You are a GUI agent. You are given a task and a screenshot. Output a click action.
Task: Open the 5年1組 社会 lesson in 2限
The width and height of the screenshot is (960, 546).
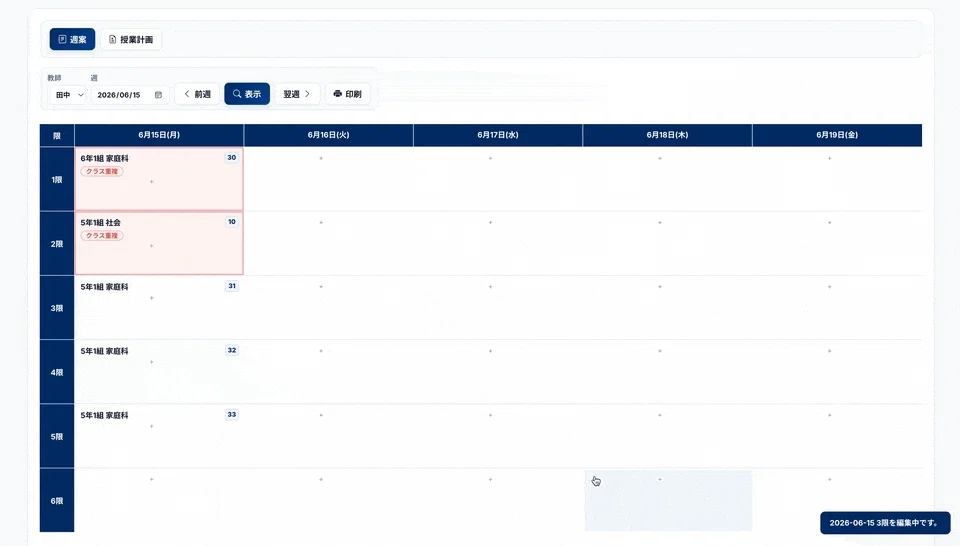100,222
